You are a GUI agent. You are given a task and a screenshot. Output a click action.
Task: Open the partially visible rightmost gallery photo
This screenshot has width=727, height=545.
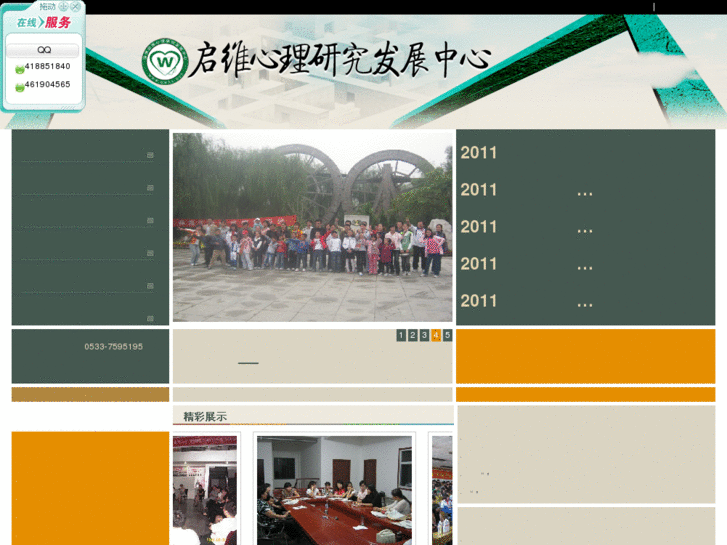442,490
